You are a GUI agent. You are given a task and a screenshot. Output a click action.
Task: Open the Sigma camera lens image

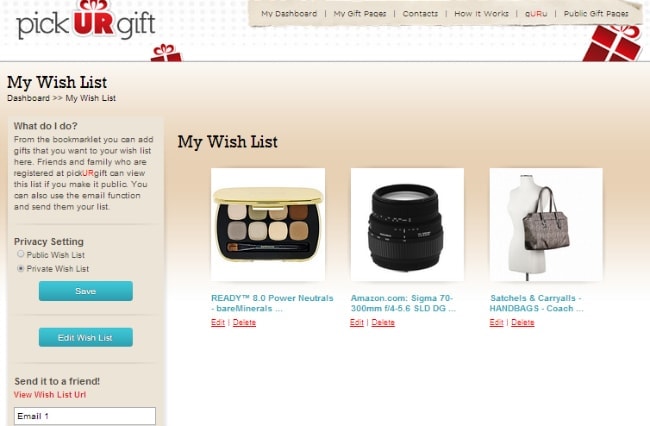pos(407,225)
